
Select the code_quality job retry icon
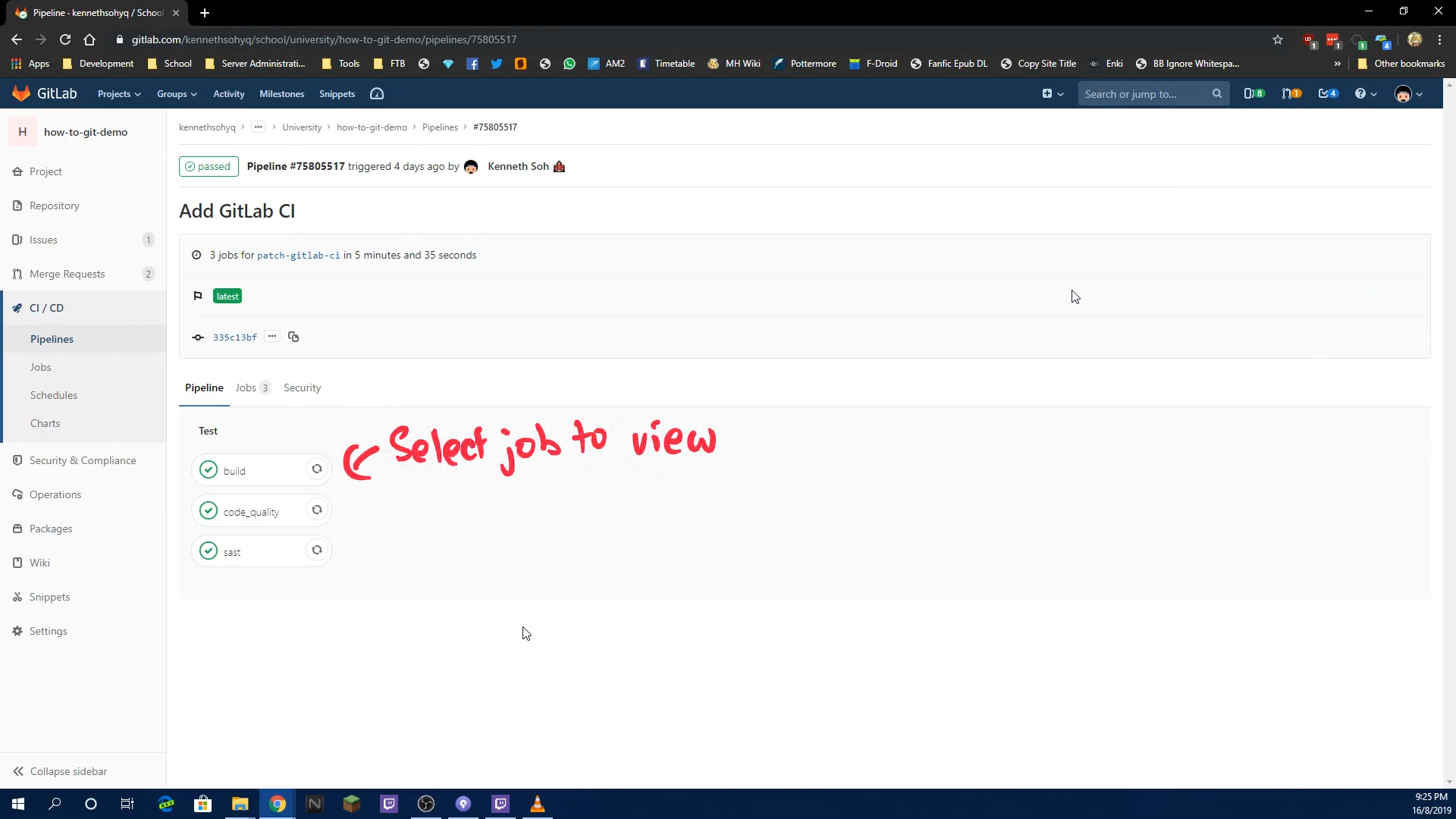316,510
